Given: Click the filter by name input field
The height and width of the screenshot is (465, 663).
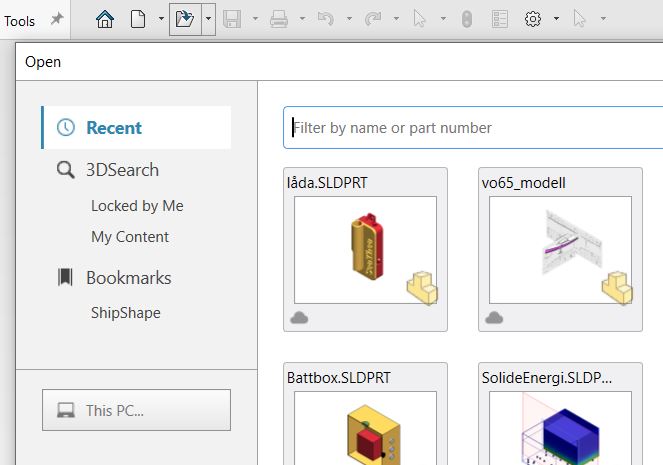Looking at the screenshot, I should (475, 128).
